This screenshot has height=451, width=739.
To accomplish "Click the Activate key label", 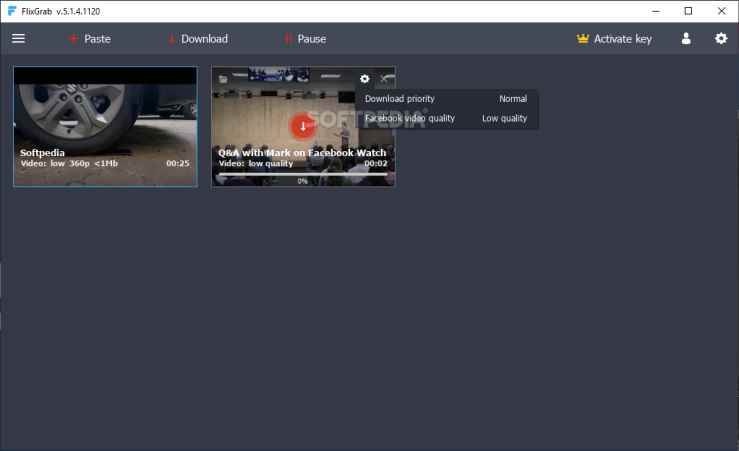I will [x=622, y=39].
